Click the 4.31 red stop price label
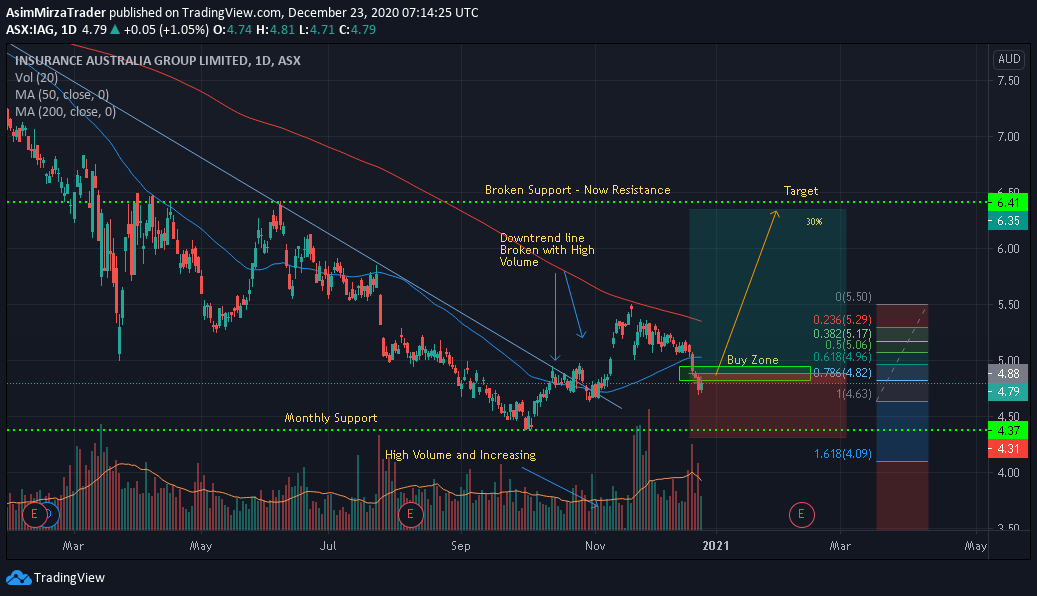The width and height of the screenshot is (1037, 596). (1008, 448)
